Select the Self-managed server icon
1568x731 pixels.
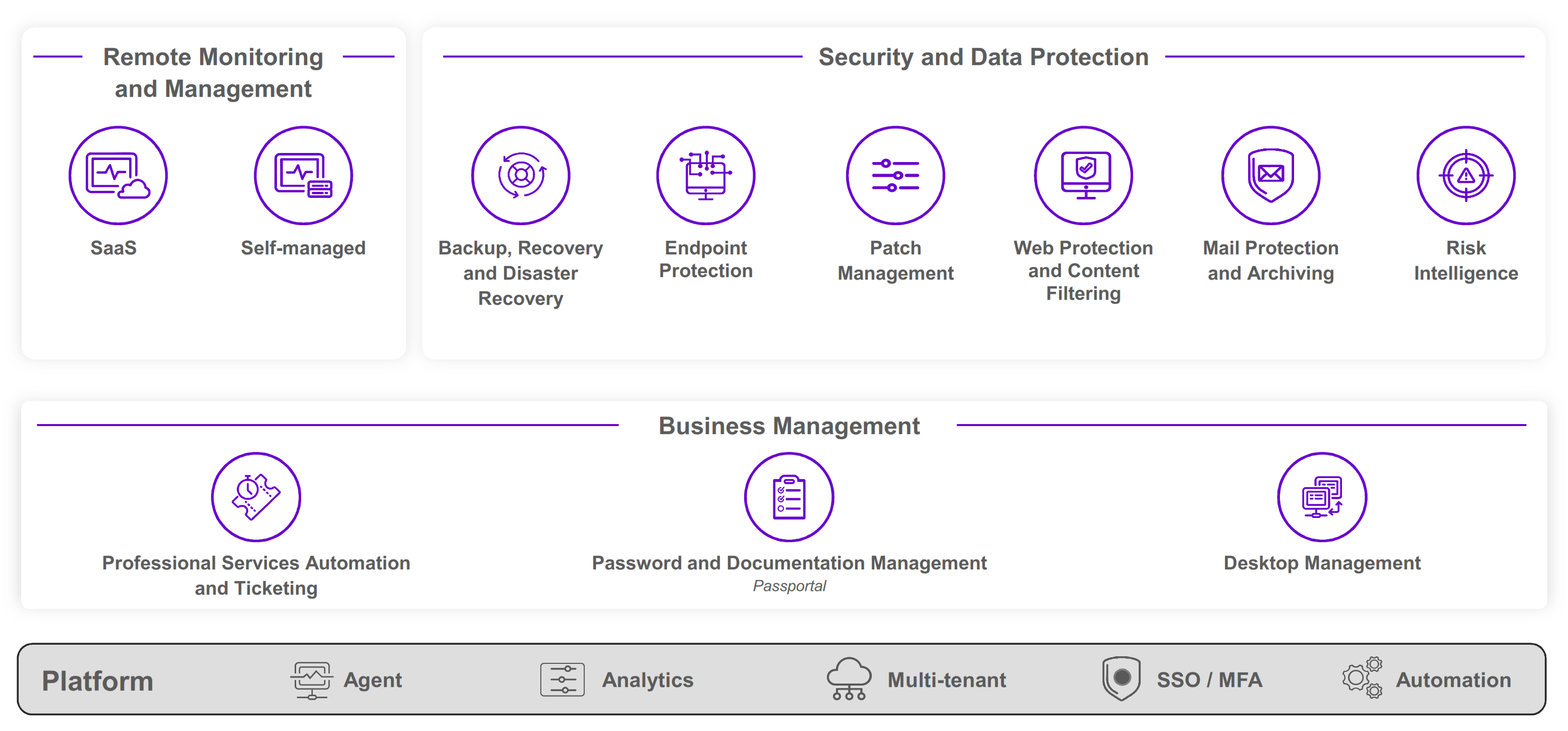pos(303,176)
